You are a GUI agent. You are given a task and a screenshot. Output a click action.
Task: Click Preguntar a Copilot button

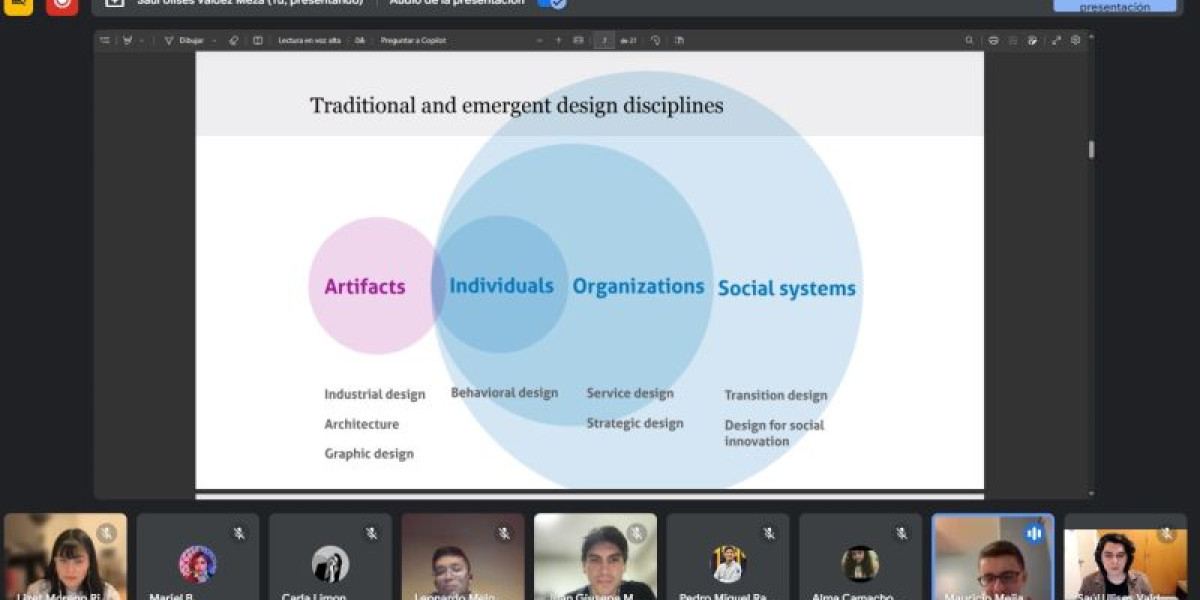coord(413,41)
